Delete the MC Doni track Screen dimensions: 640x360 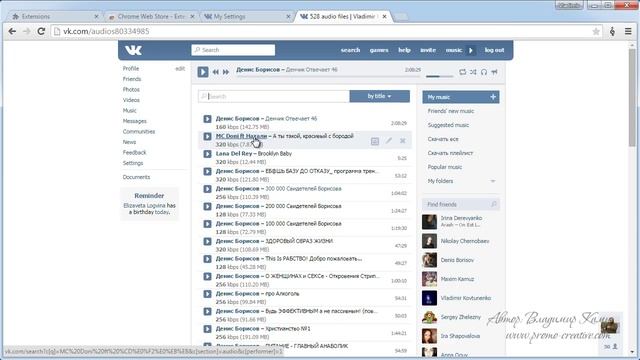[402, 141]
